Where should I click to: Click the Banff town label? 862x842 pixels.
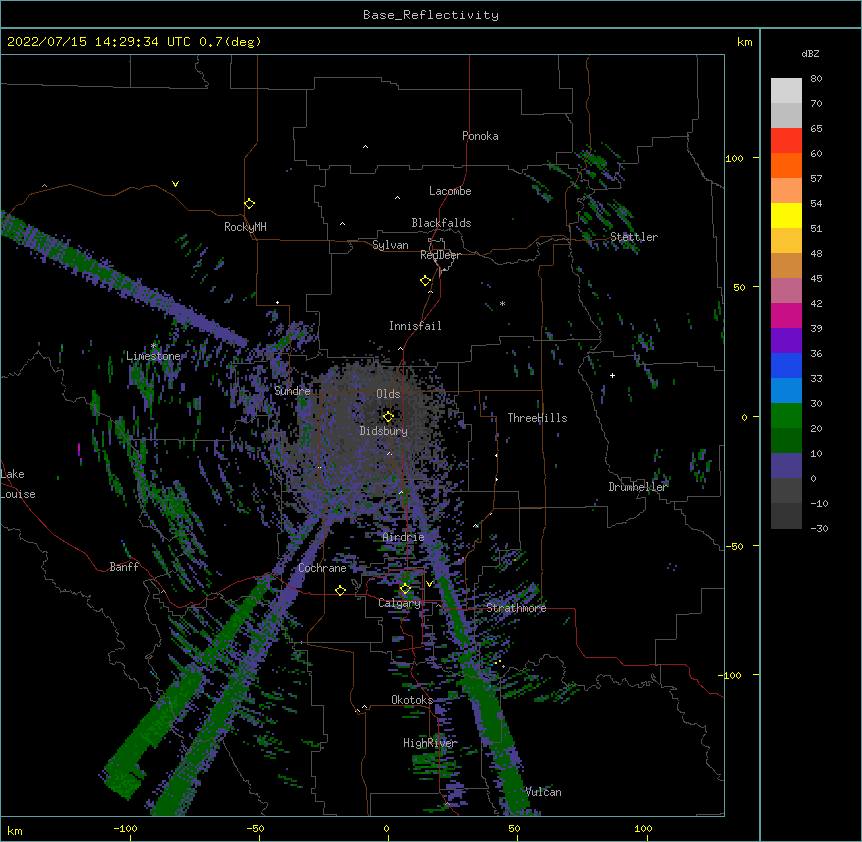click(x=124, y=567)
